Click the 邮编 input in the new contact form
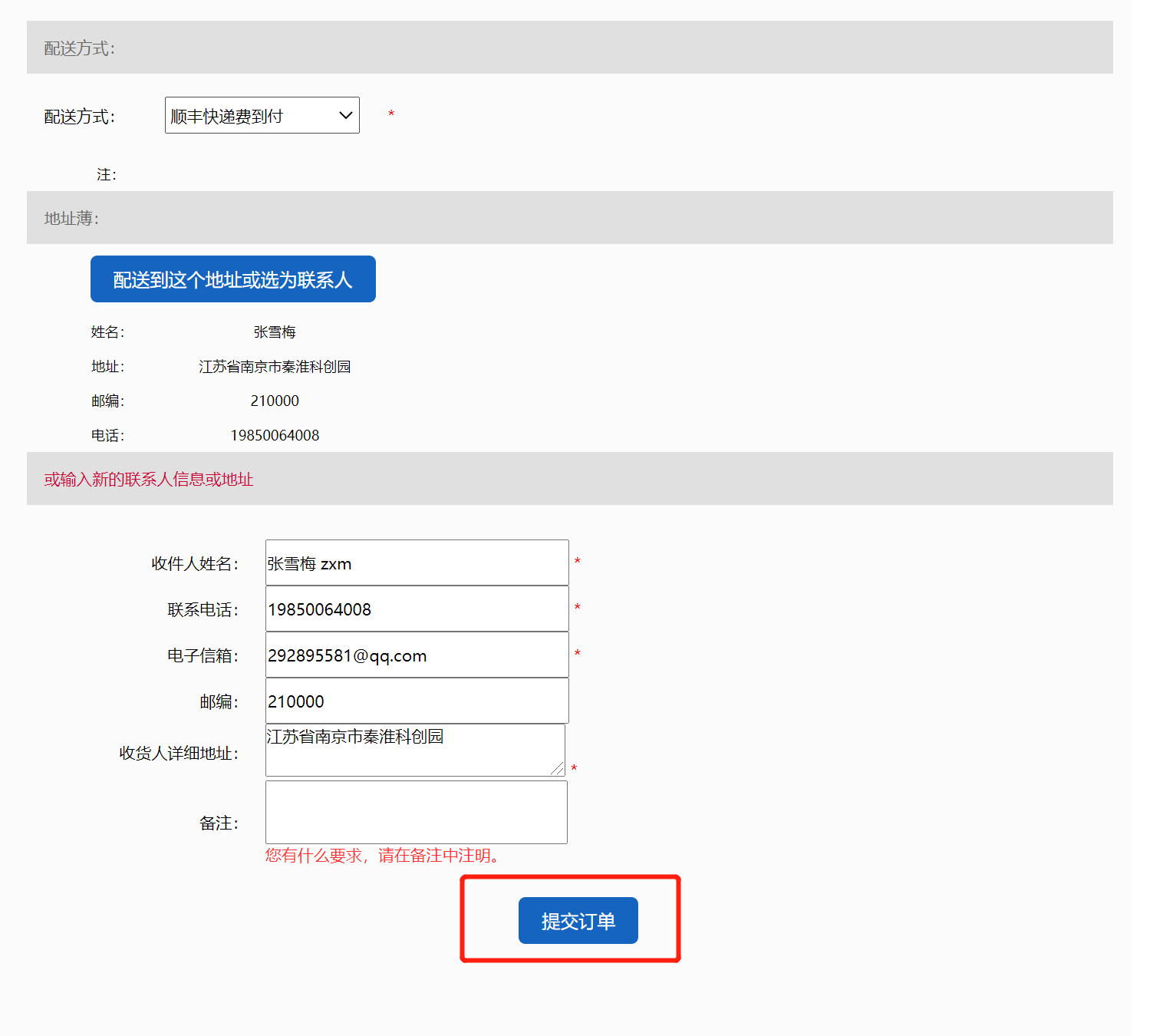This screenshot has height=1036, width=1153. [417, 701]
